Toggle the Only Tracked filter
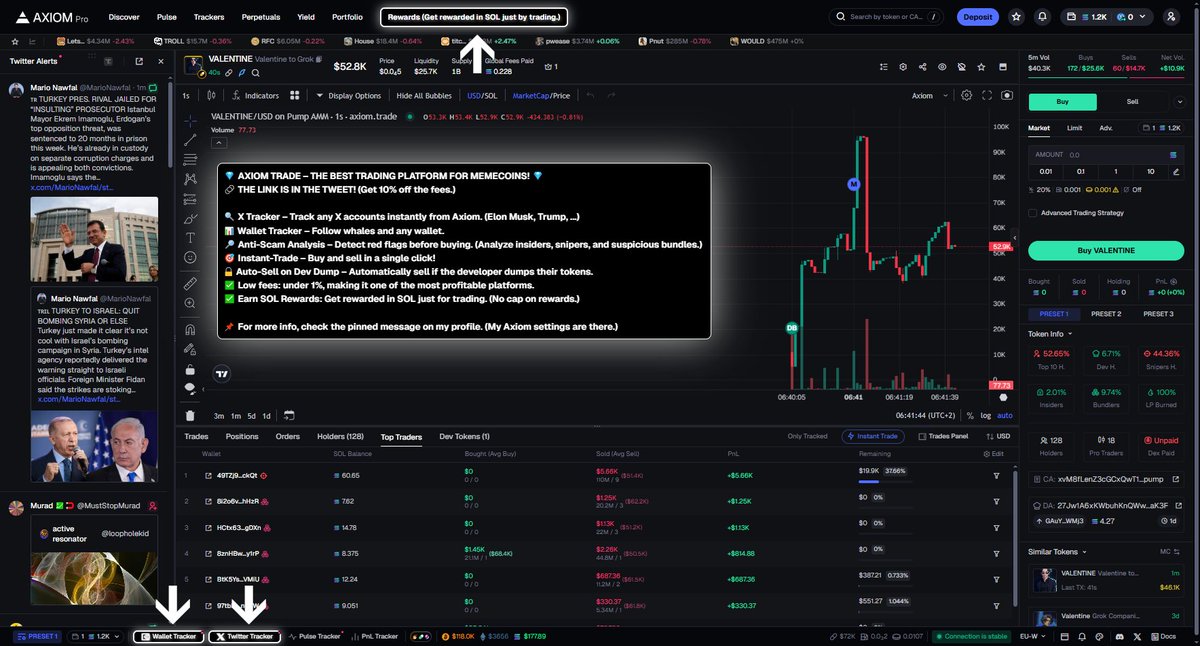This screenshot has height=646, width=1200. tap(809, 436)
